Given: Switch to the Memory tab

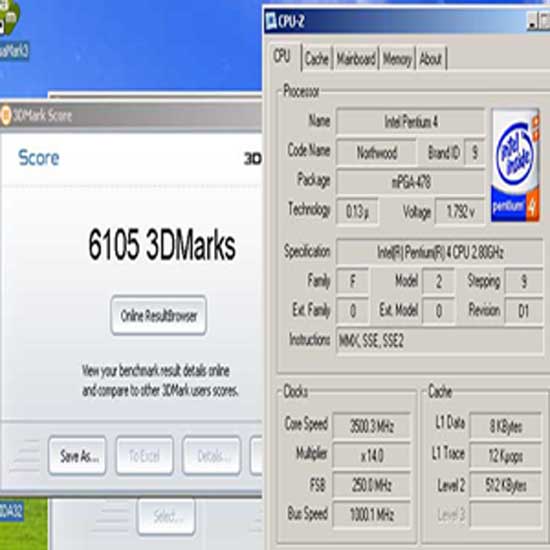Looking at the screenshot, I should [x=397, y=59].
